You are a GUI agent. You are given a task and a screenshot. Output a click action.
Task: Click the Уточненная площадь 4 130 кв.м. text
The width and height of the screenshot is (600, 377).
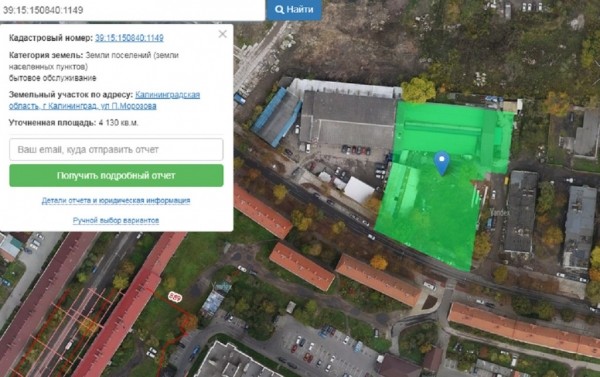(x=73, y=123)
